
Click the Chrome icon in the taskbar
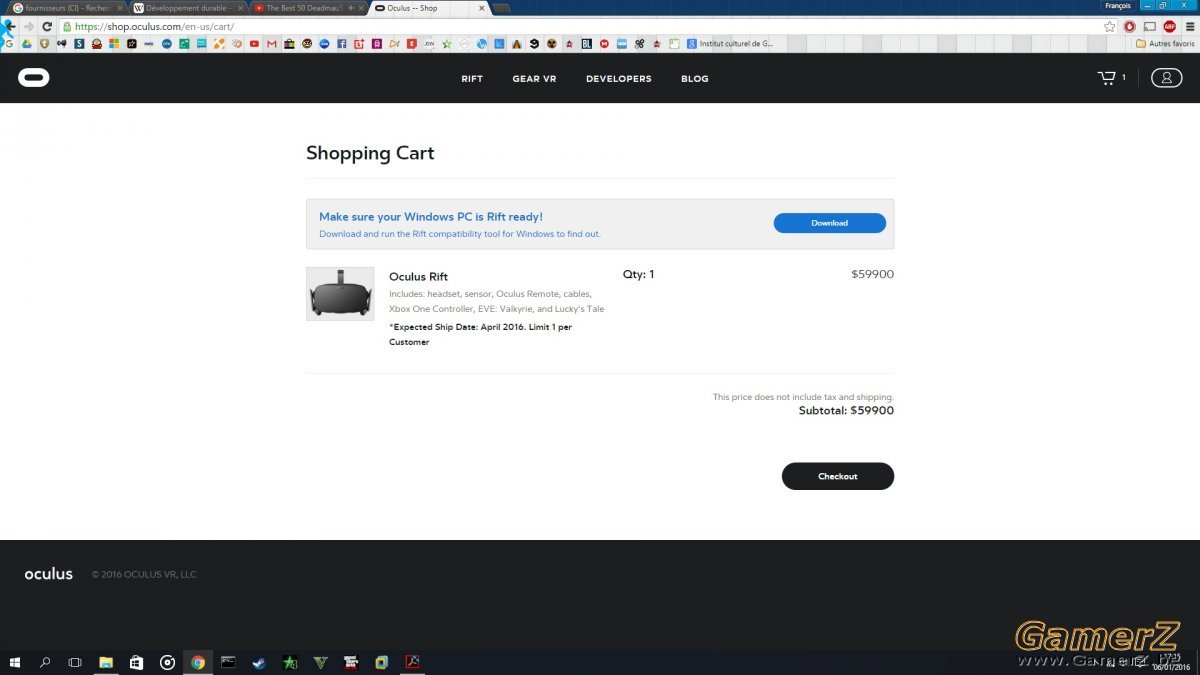(x=198, y=662)
